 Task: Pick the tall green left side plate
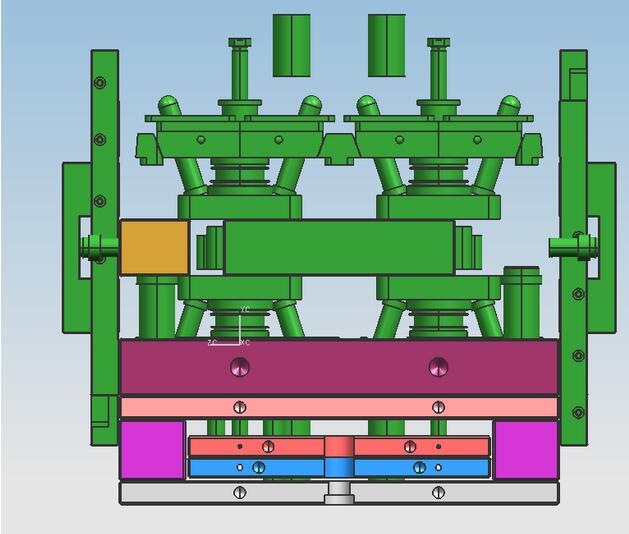click(x=105, y=247)
